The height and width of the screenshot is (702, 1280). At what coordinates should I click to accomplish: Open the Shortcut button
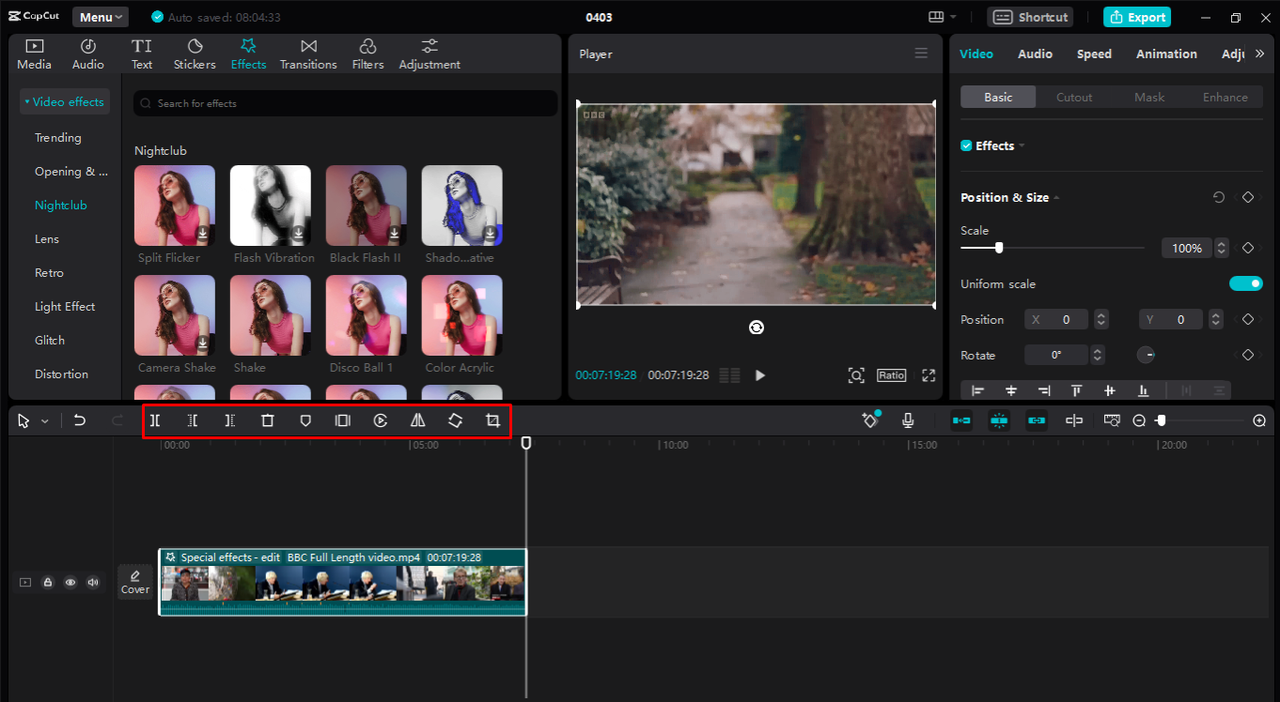point(1031,17)
